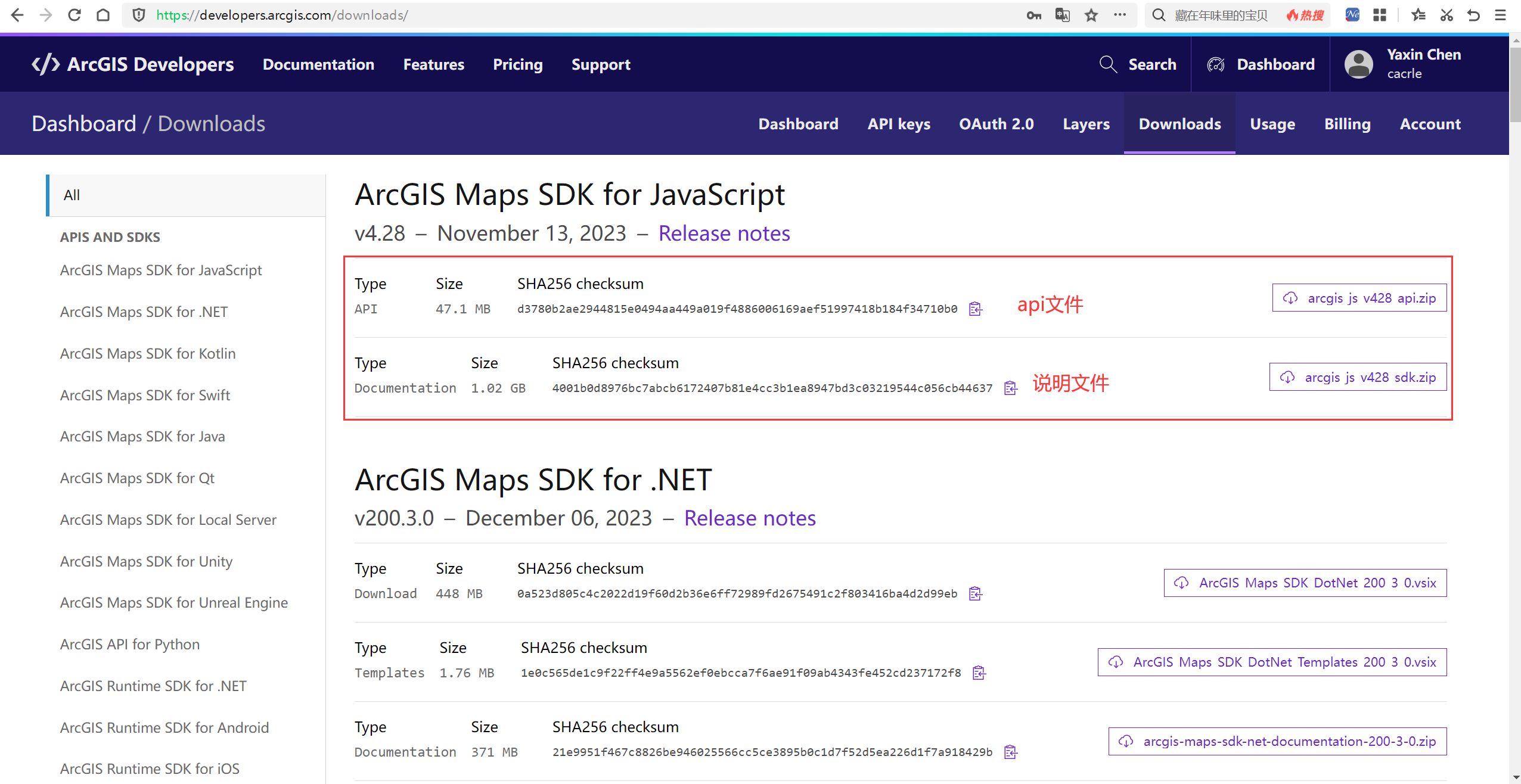Screen dimensions: 1521x784
Task: Switch to the Billing tab
Action: tap(1347, 124)
